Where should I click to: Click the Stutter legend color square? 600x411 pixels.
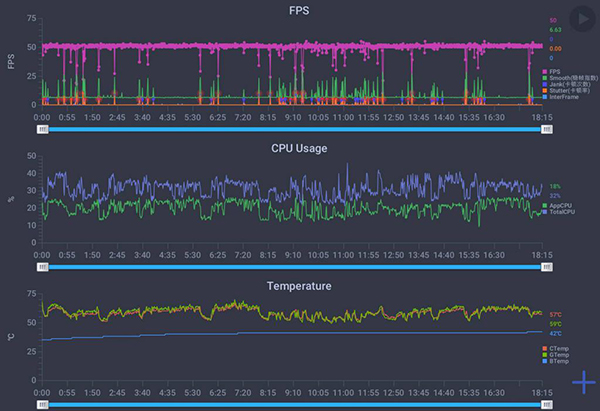[x=546, y=90]
